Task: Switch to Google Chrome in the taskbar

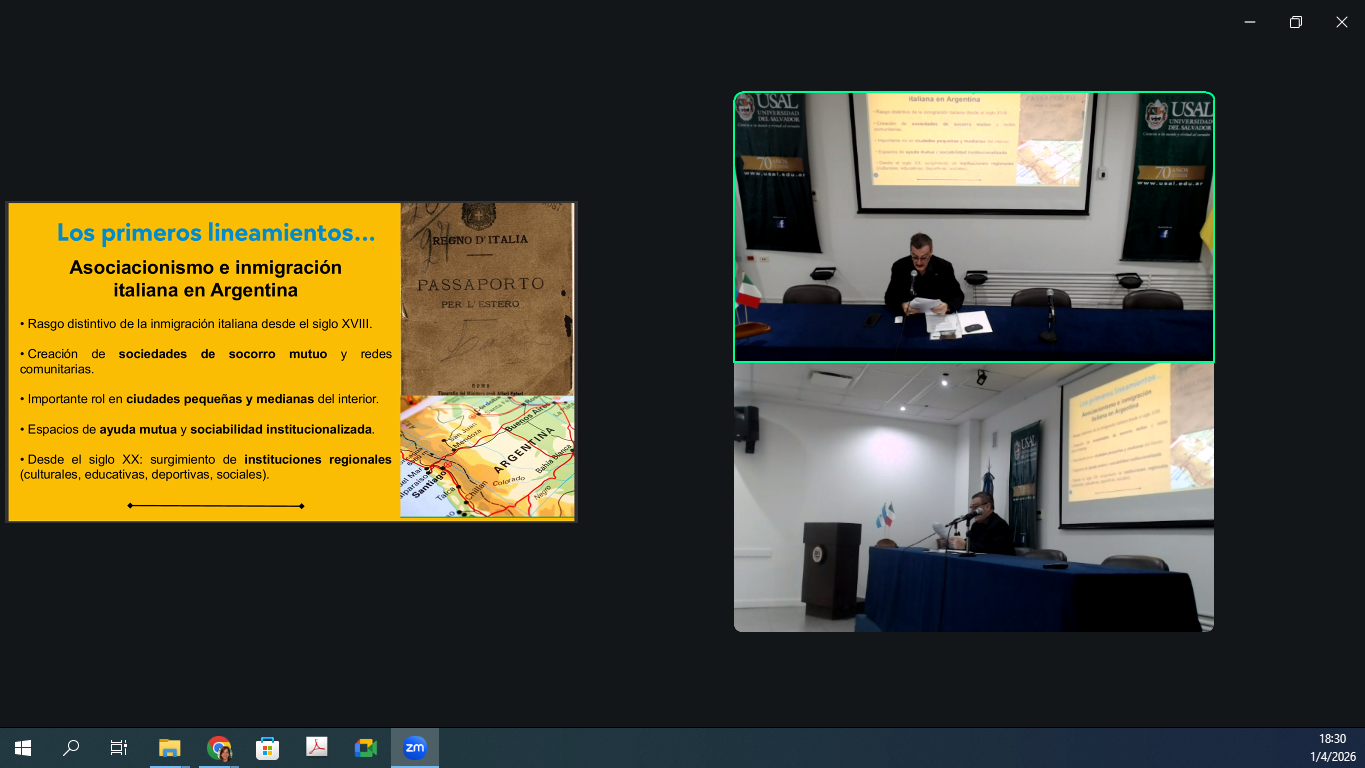Action: coord(219,748)
